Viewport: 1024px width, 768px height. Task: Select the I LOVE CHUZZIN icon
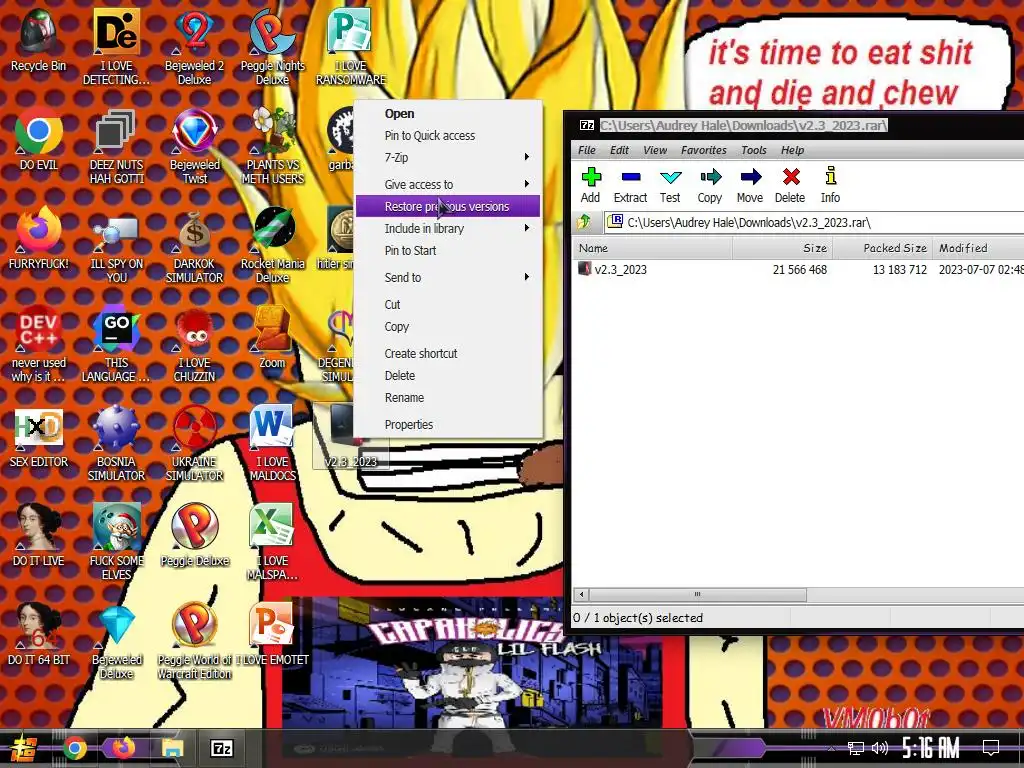tap(195, 344)
